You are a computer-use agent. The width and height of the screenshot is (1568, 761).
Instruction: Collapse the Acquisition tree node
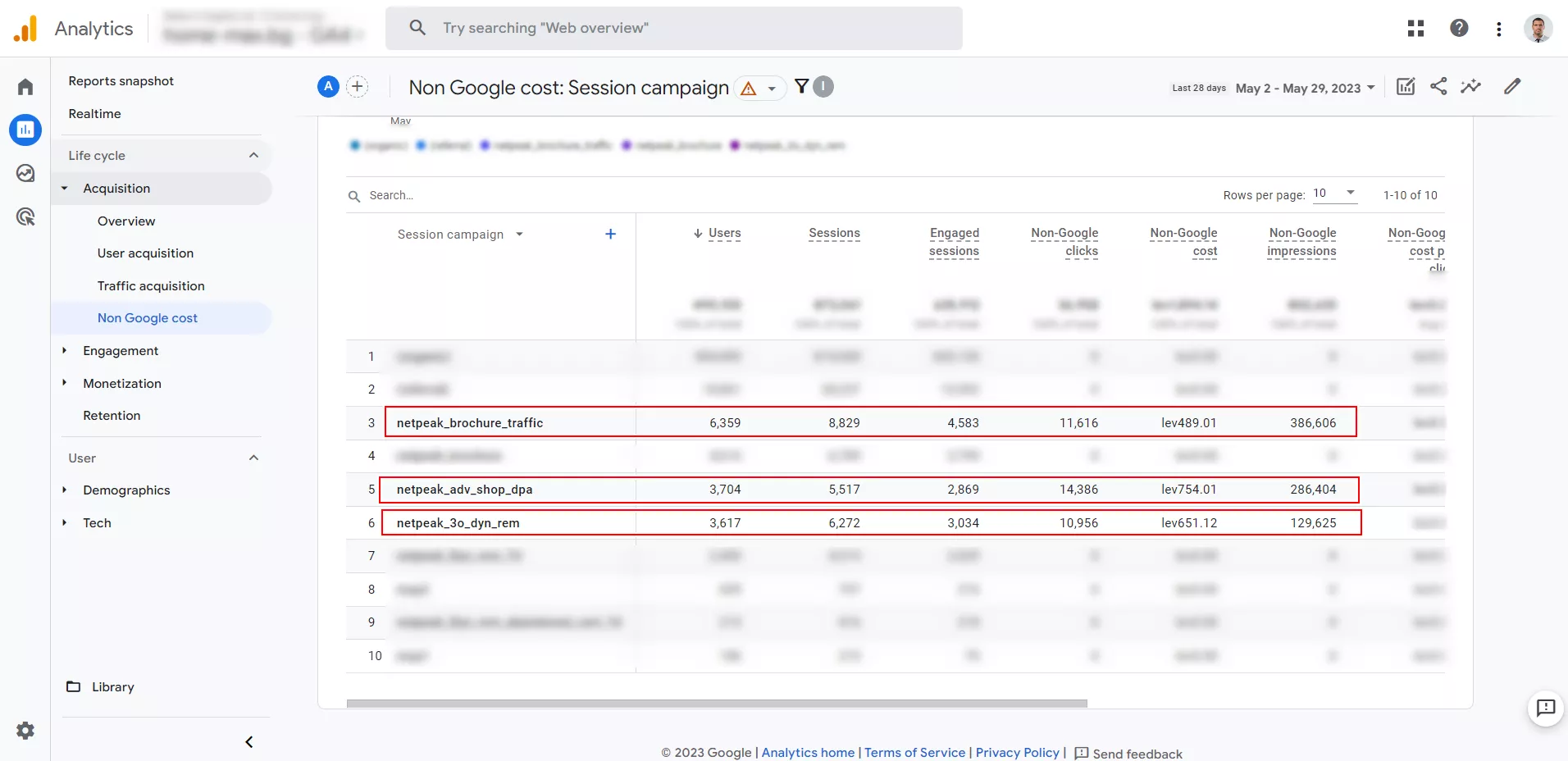coord(65,189)
